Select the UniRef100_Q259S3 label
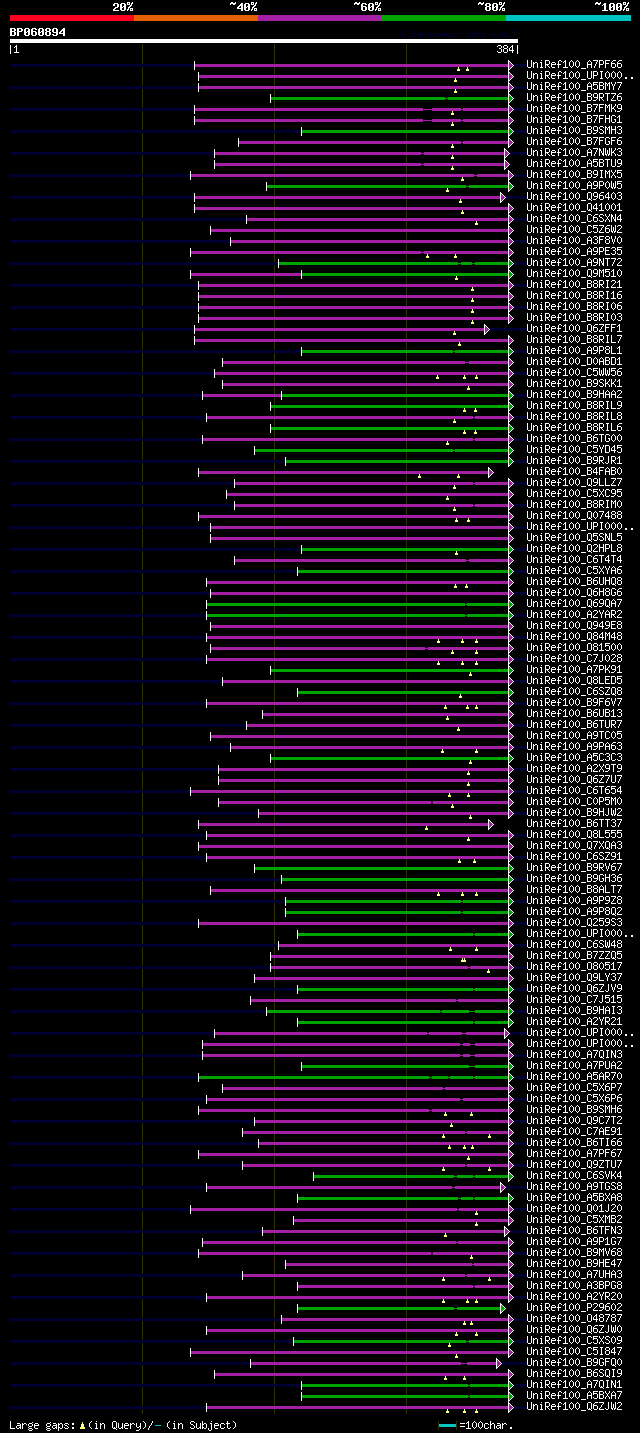 point(574,923)
